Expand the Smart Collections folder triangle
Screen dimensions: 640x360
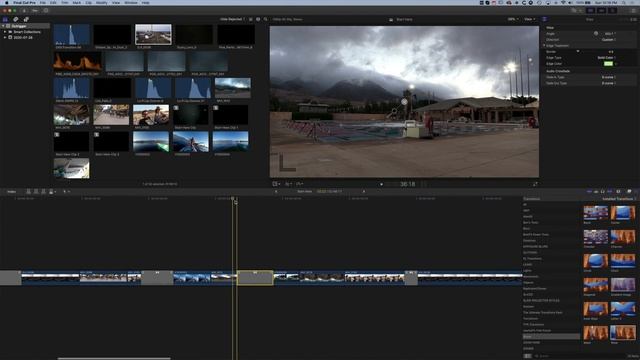pyautogui.click(x=5, y=31)
